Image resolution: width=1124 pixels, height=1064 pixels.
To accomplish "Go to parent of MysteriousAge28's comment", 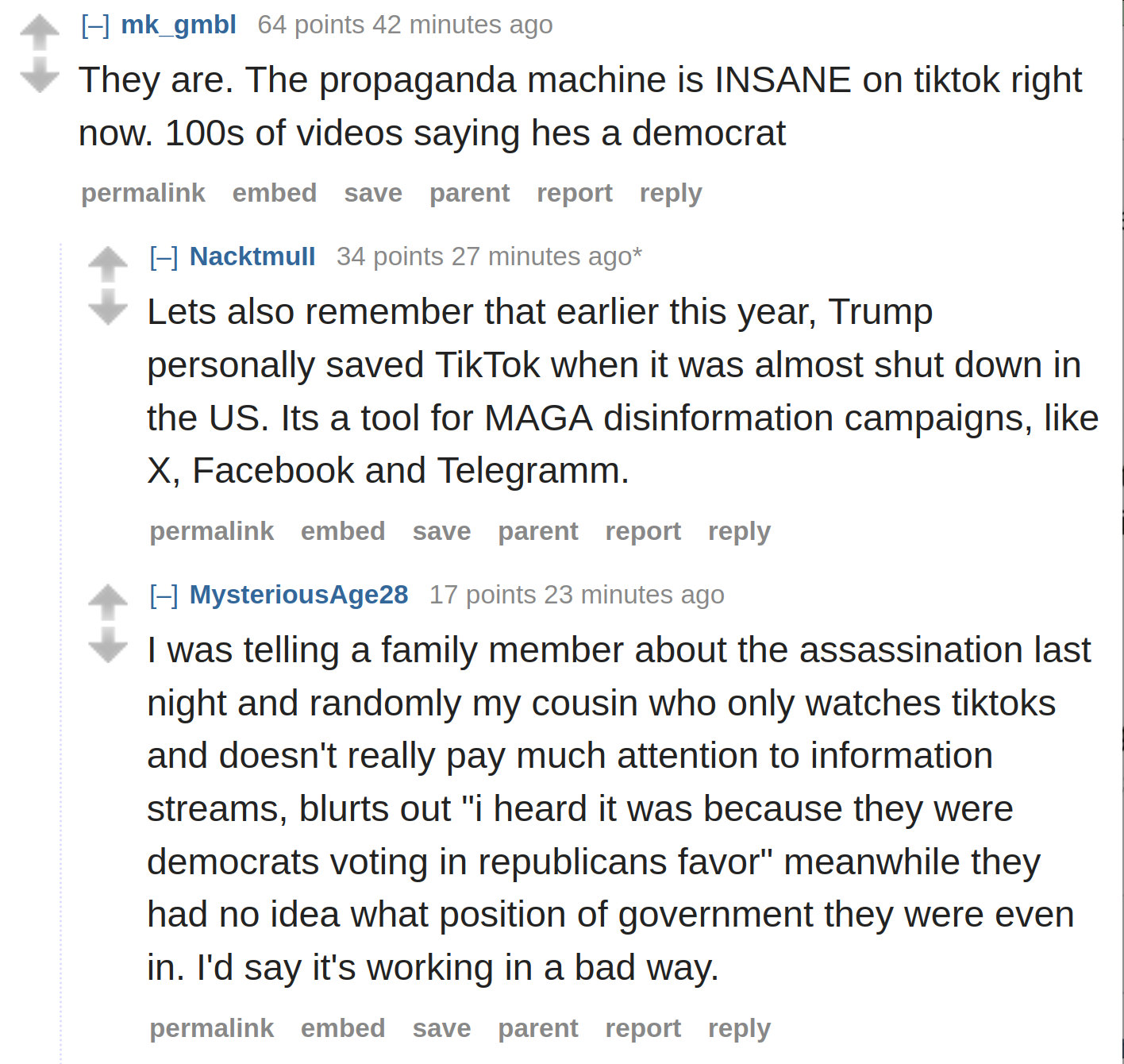I will pos(538,1029).
